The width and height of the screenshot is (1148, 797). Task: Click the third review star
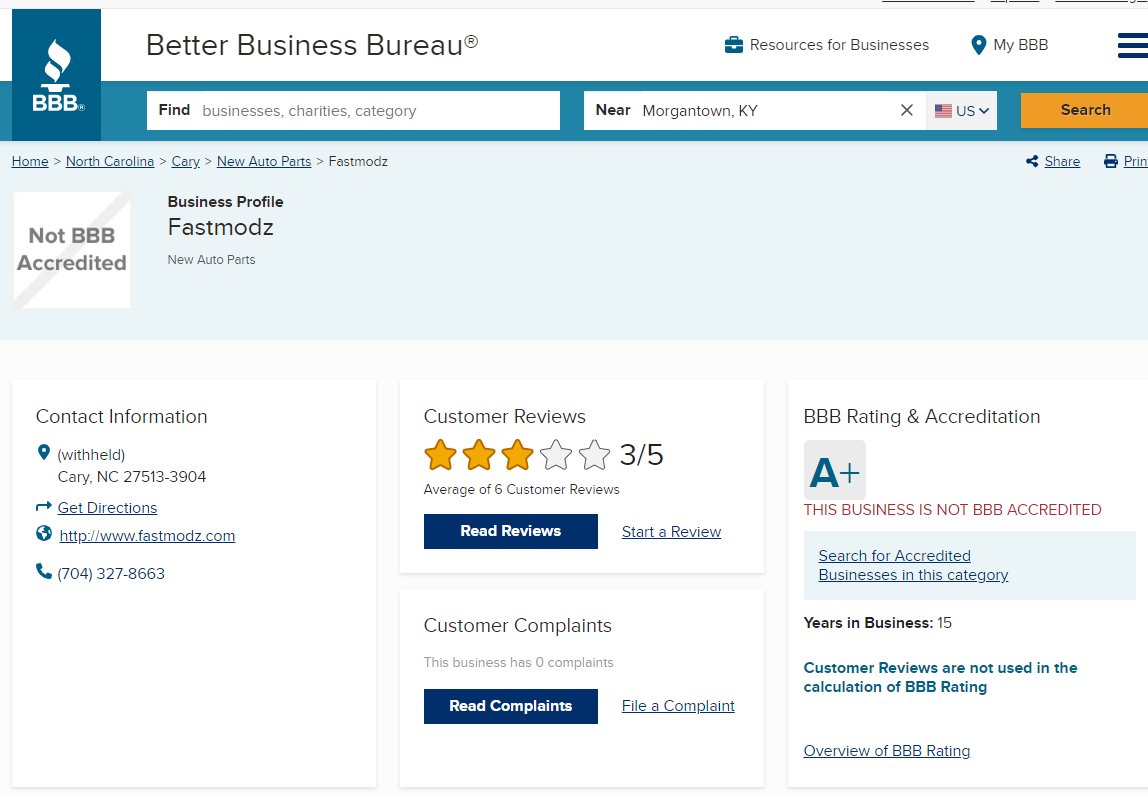pos(518,454)
